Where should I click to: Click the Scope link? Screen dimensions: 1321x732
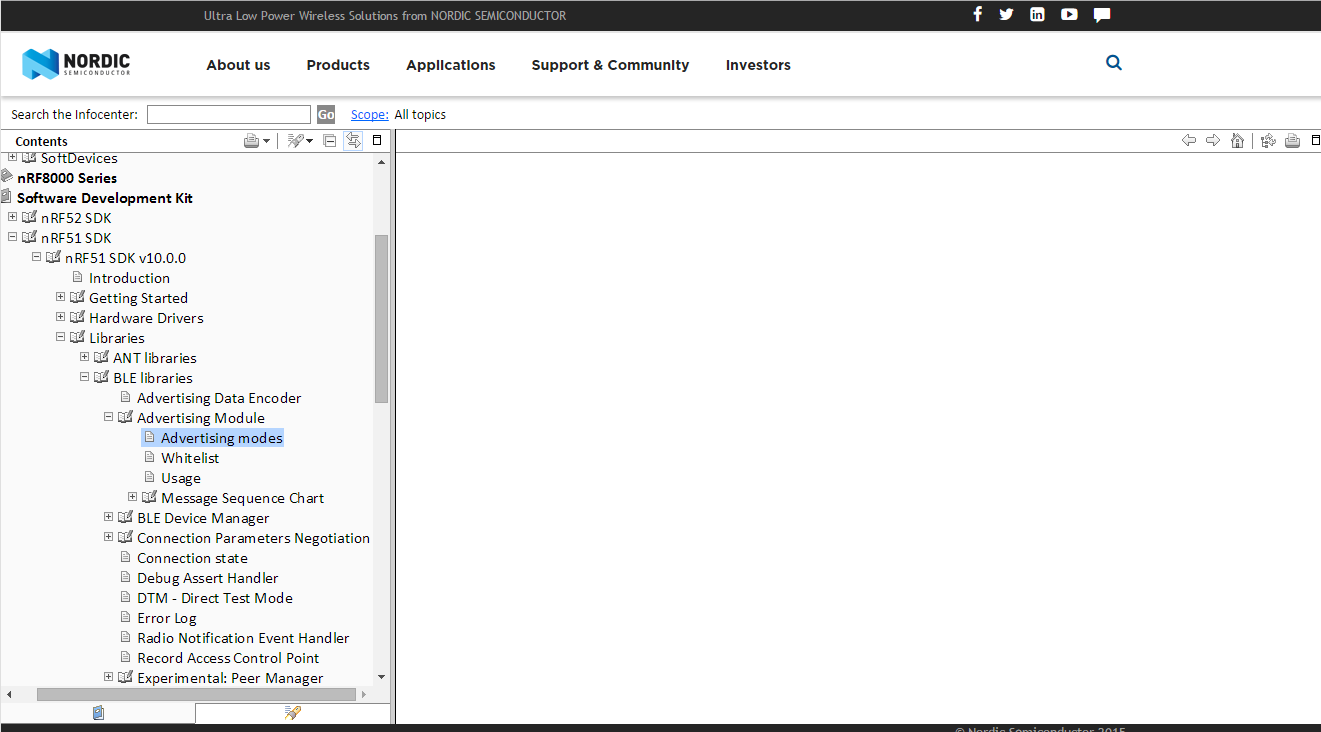[370, 115]
